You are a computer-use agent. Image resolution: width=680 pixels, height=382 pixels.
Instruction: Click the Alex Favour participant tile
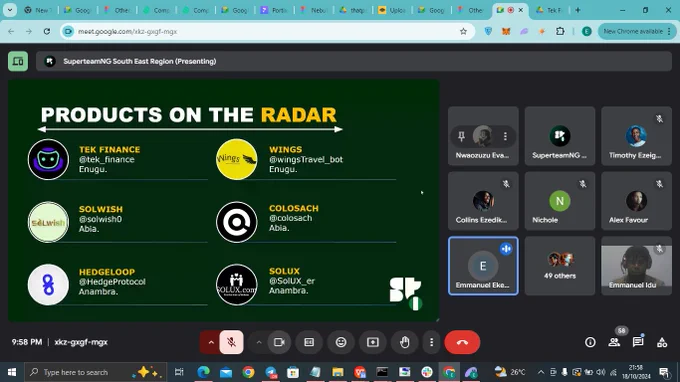tap(636, 201)
